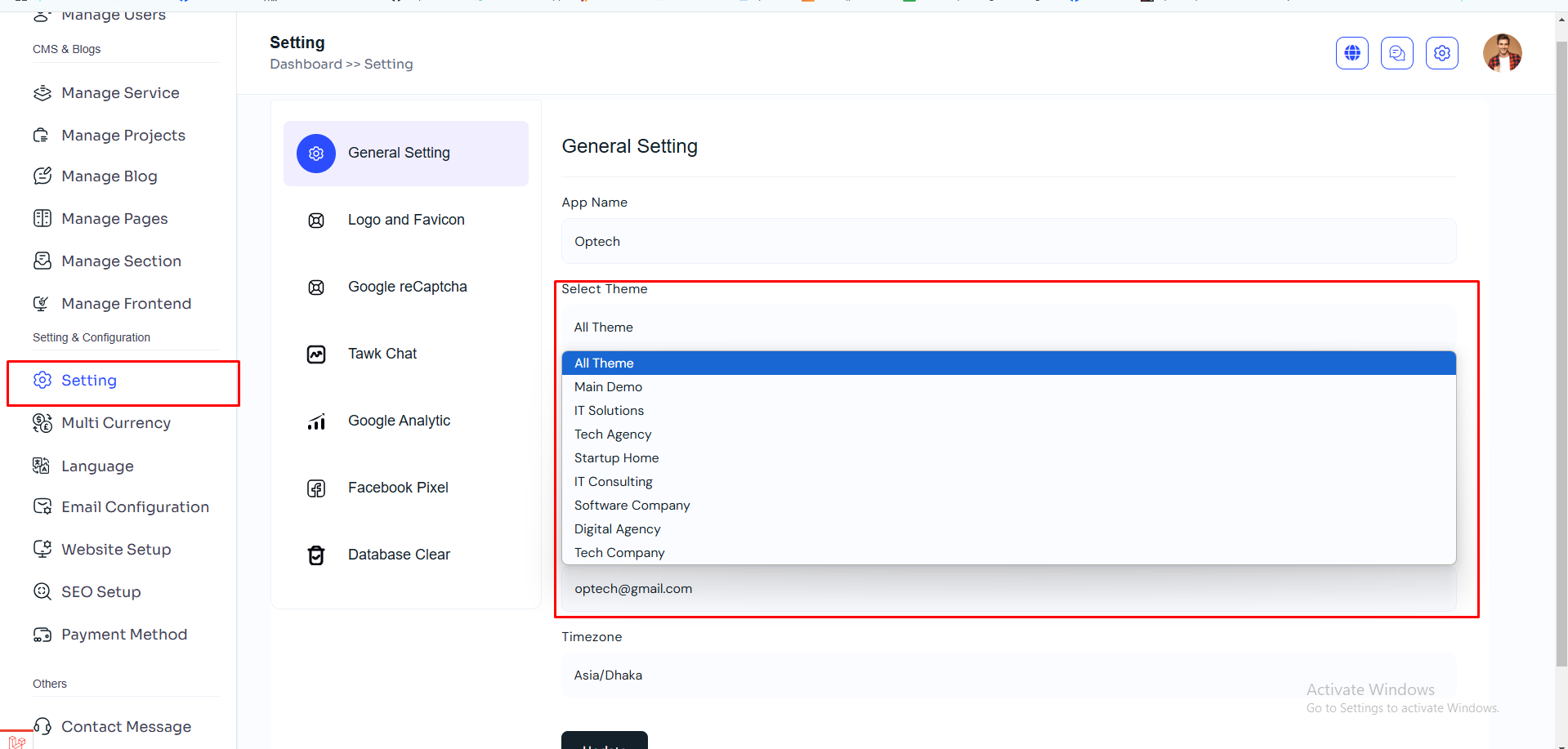This screenshot has height=749, width=1568.
Task: Click into the App Name field
Action: pyautogui.click(x=1007, y=242)
